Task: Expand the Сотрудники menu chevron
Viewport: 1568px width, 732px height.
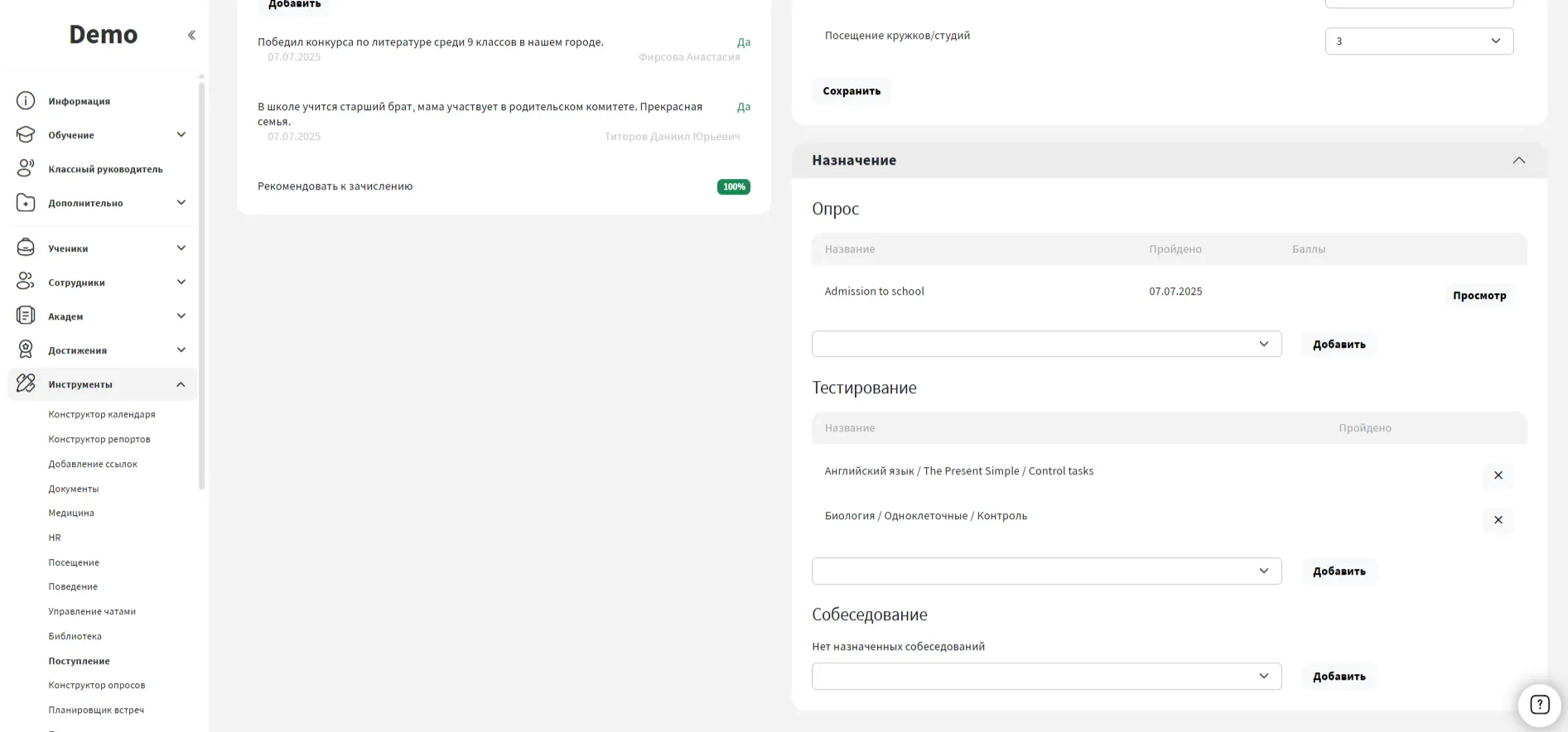Action: 181,282
